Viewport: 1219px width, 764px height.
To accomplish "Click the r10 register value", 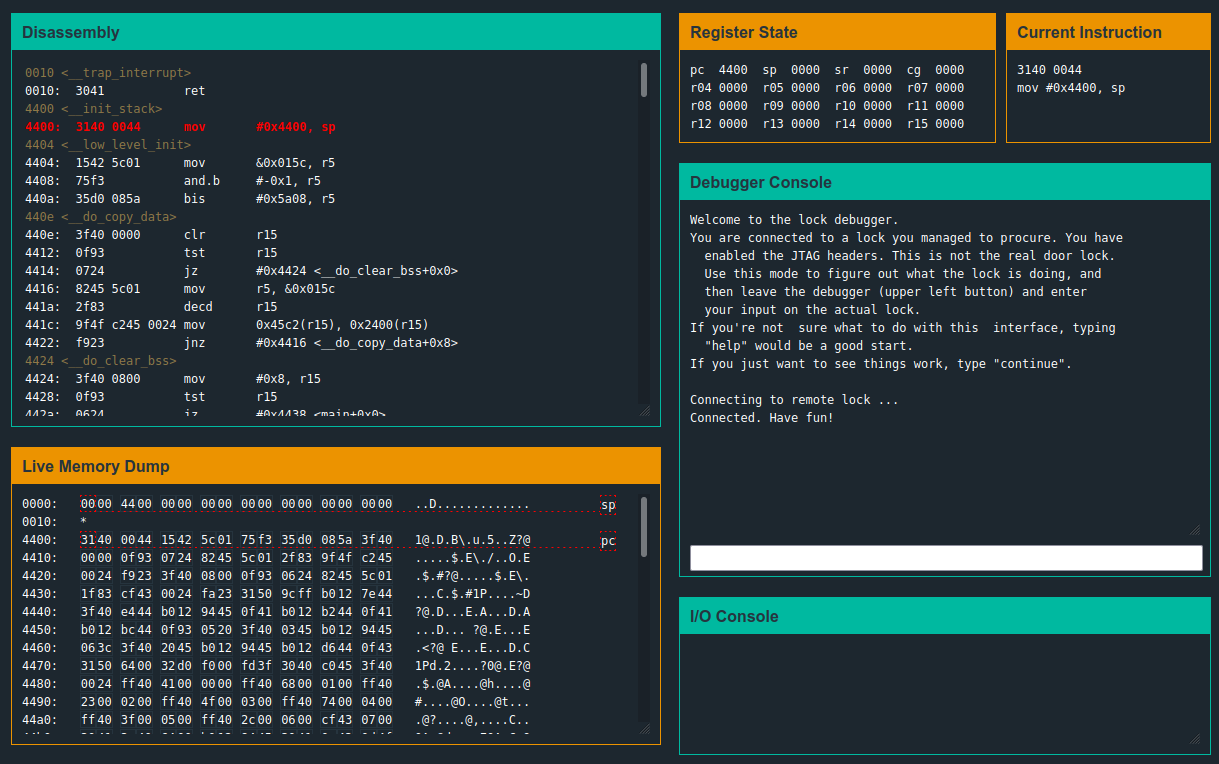I will (x=877, y=106).
